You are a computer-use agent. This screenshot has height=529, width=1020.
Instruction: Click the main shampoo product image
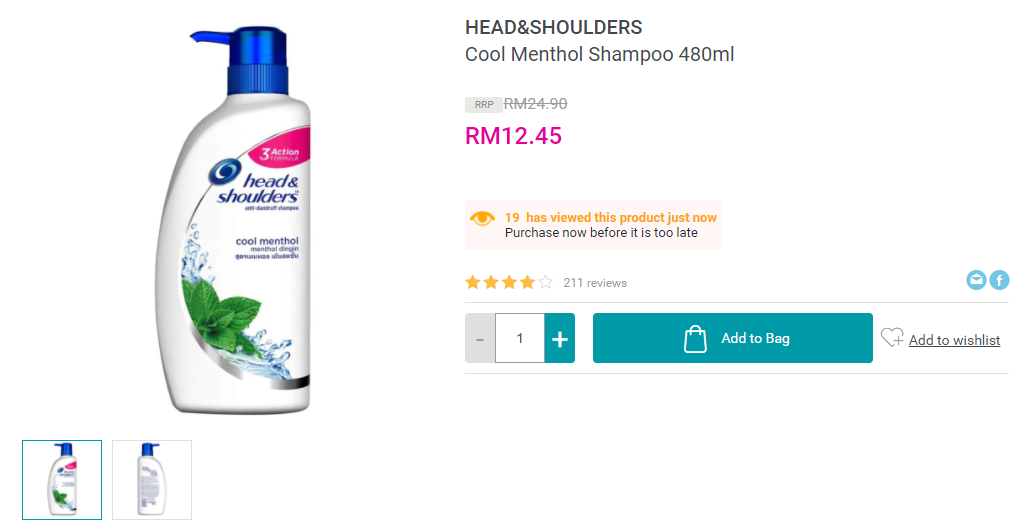[x=234, y=220]
